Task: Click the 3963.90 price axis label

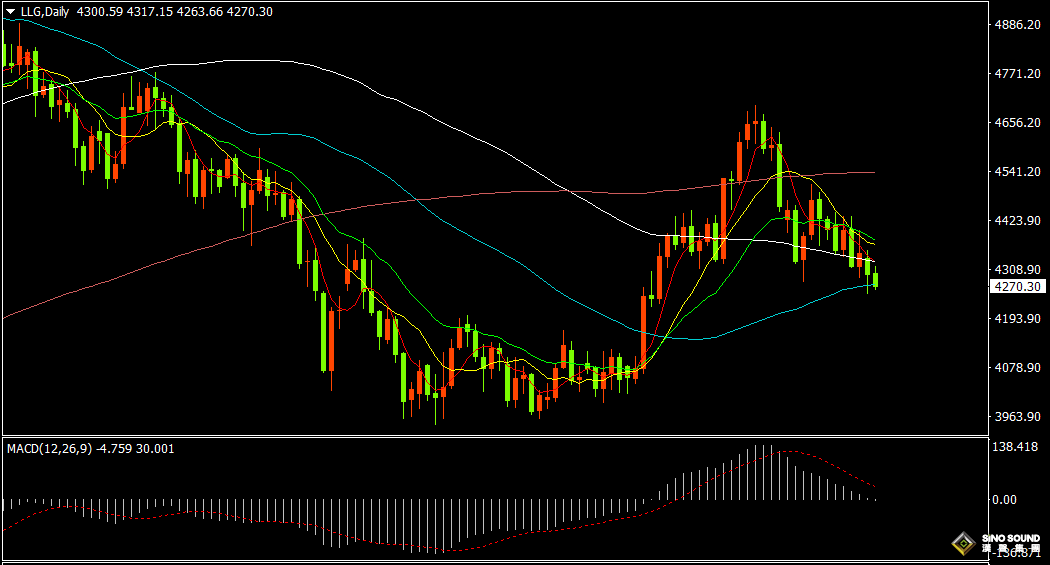Action: tap(1018, 416)
